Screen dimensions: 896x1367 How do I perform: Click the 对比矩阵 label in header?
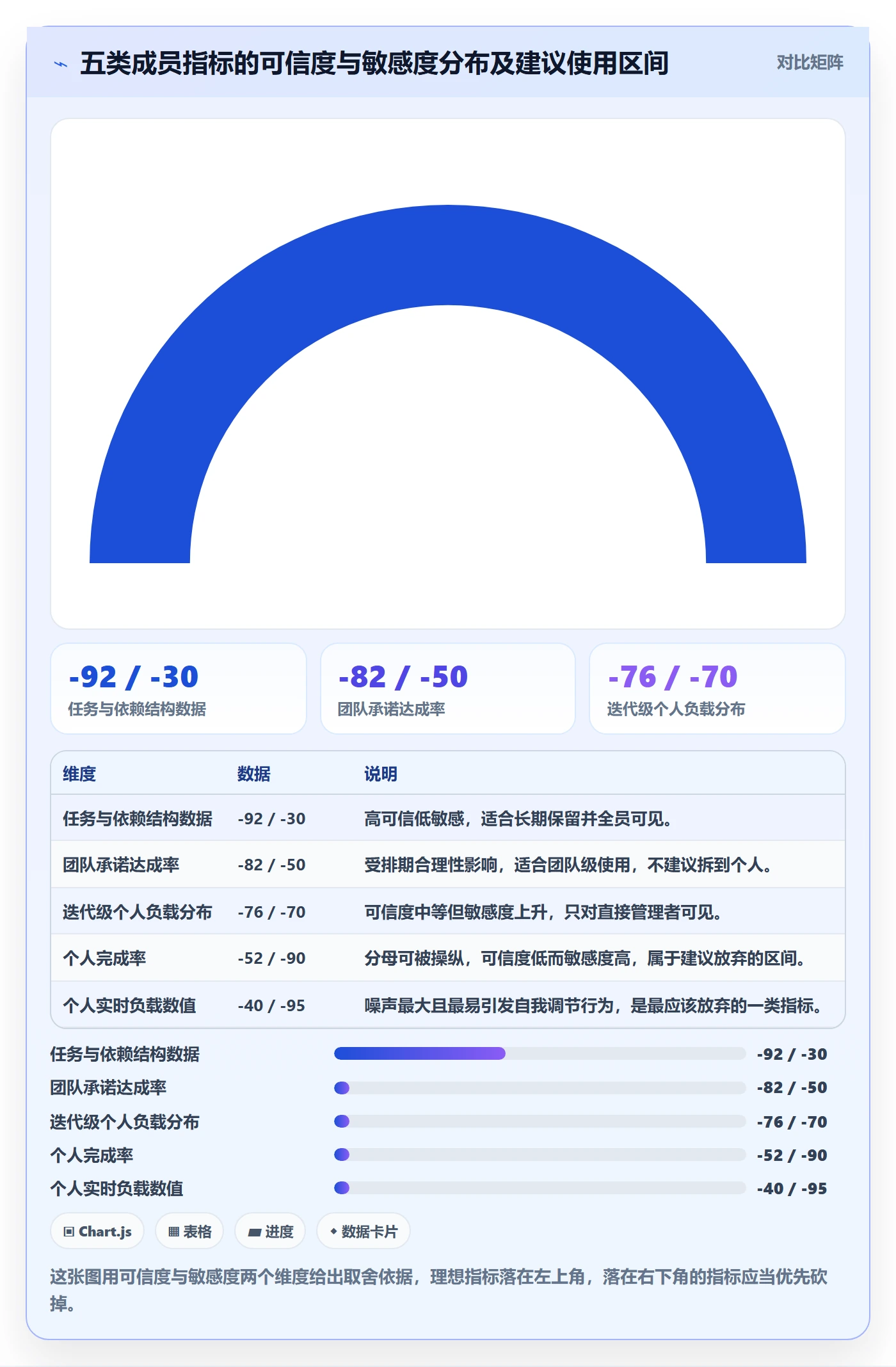[x=810, y=63]
